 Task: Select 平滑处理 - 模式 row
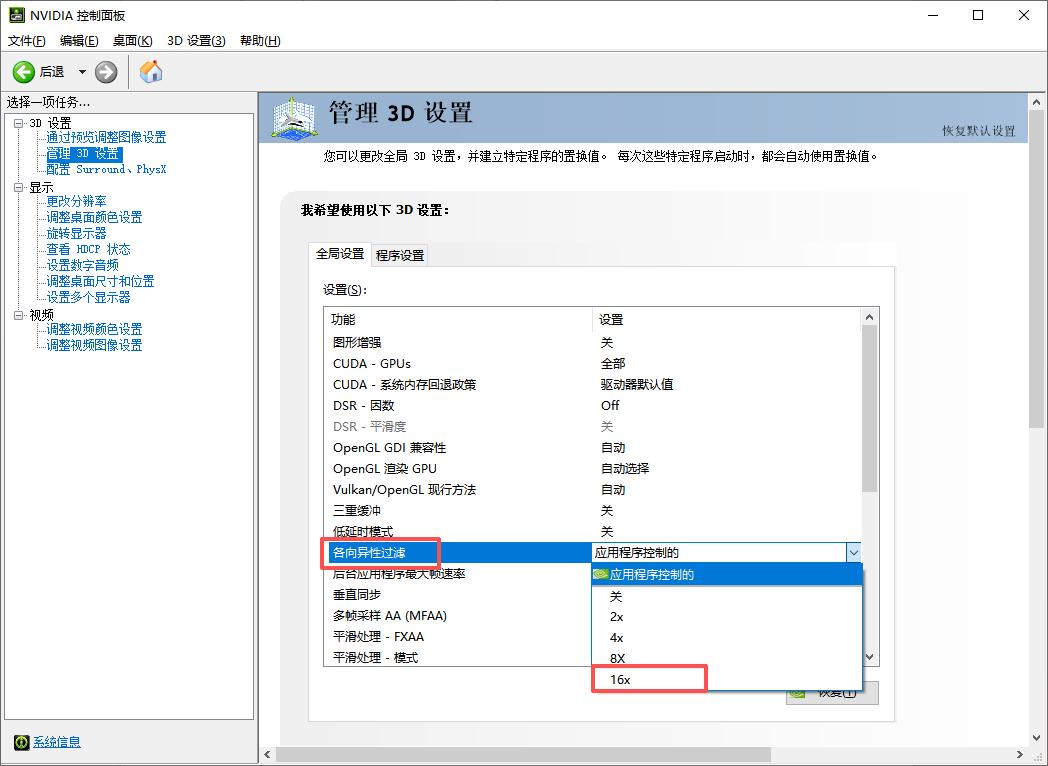pyautogui.click(x=458, y=658)
